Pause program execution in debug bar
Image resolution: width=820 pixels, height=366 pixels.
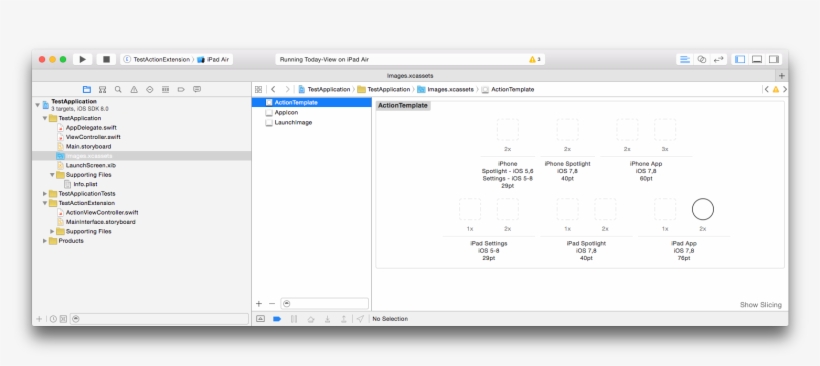coord(294,319)
